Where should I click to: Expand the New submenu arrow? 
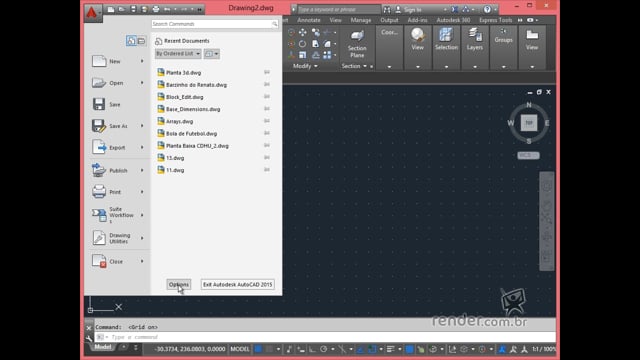coord(142,61)
